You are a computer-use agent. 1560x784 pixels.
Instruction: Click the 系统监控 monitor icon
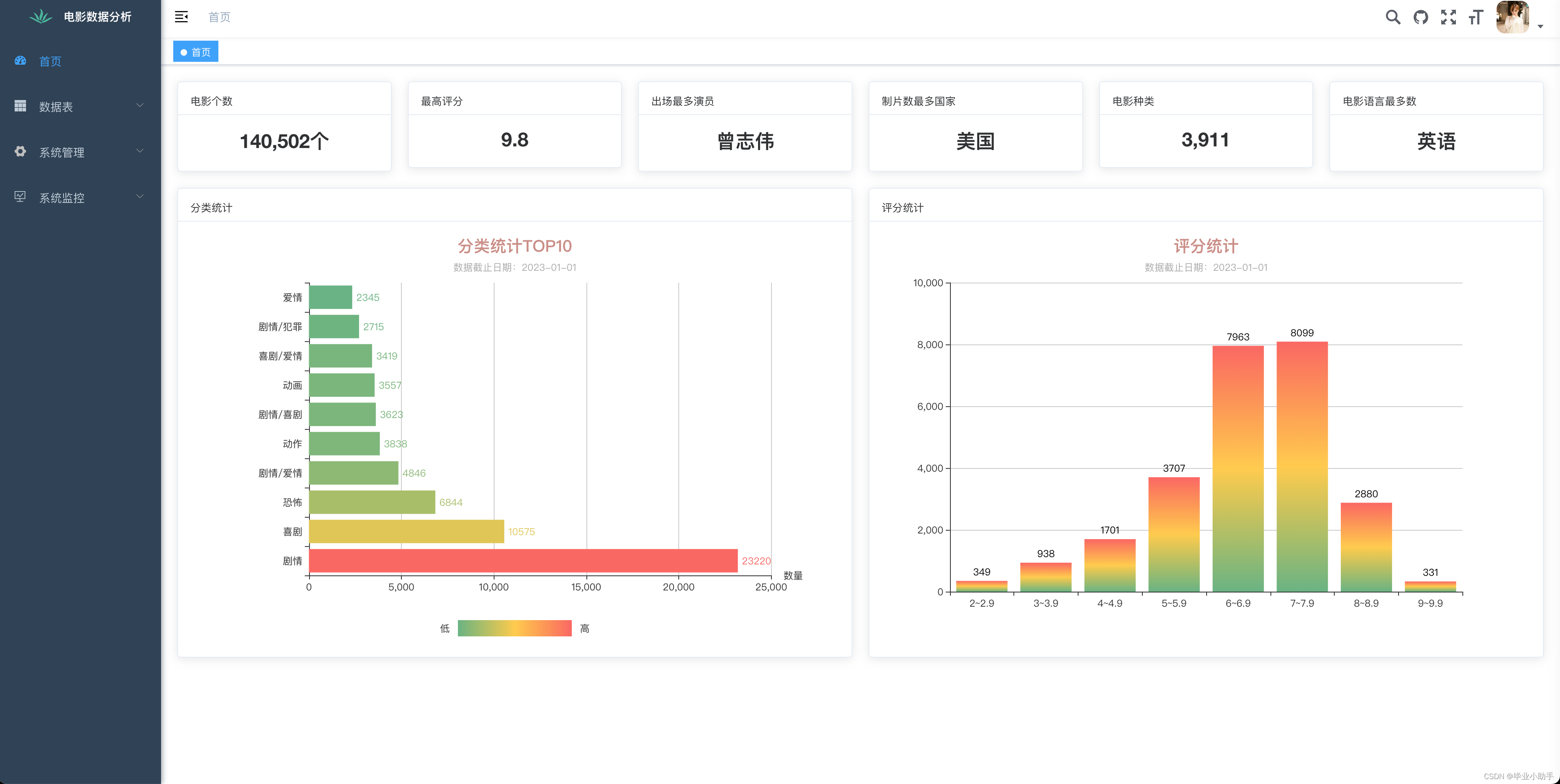(x=20, y=197)
